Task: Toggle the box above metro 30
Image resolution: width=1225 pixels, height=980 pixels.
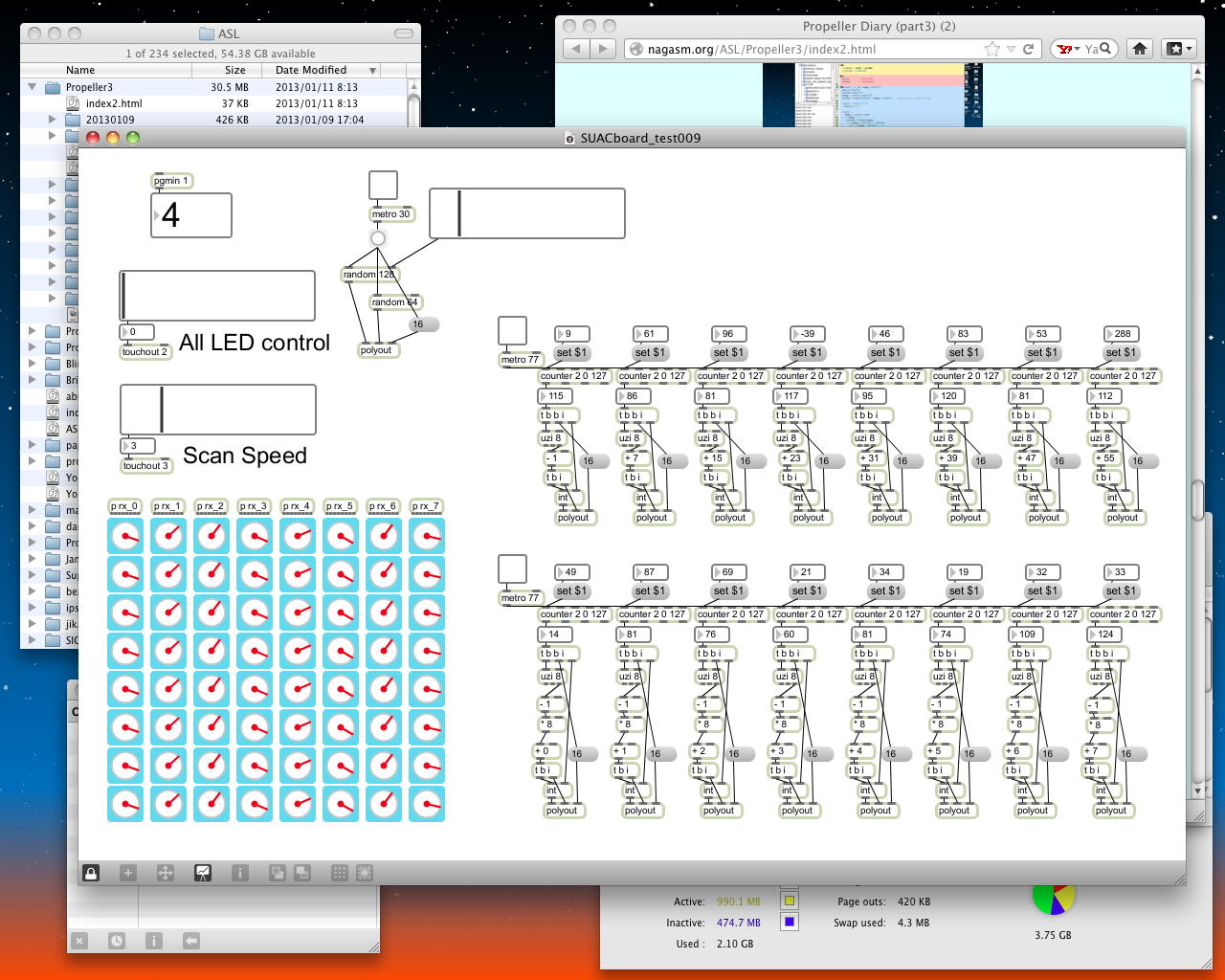Action: [383, 186]
